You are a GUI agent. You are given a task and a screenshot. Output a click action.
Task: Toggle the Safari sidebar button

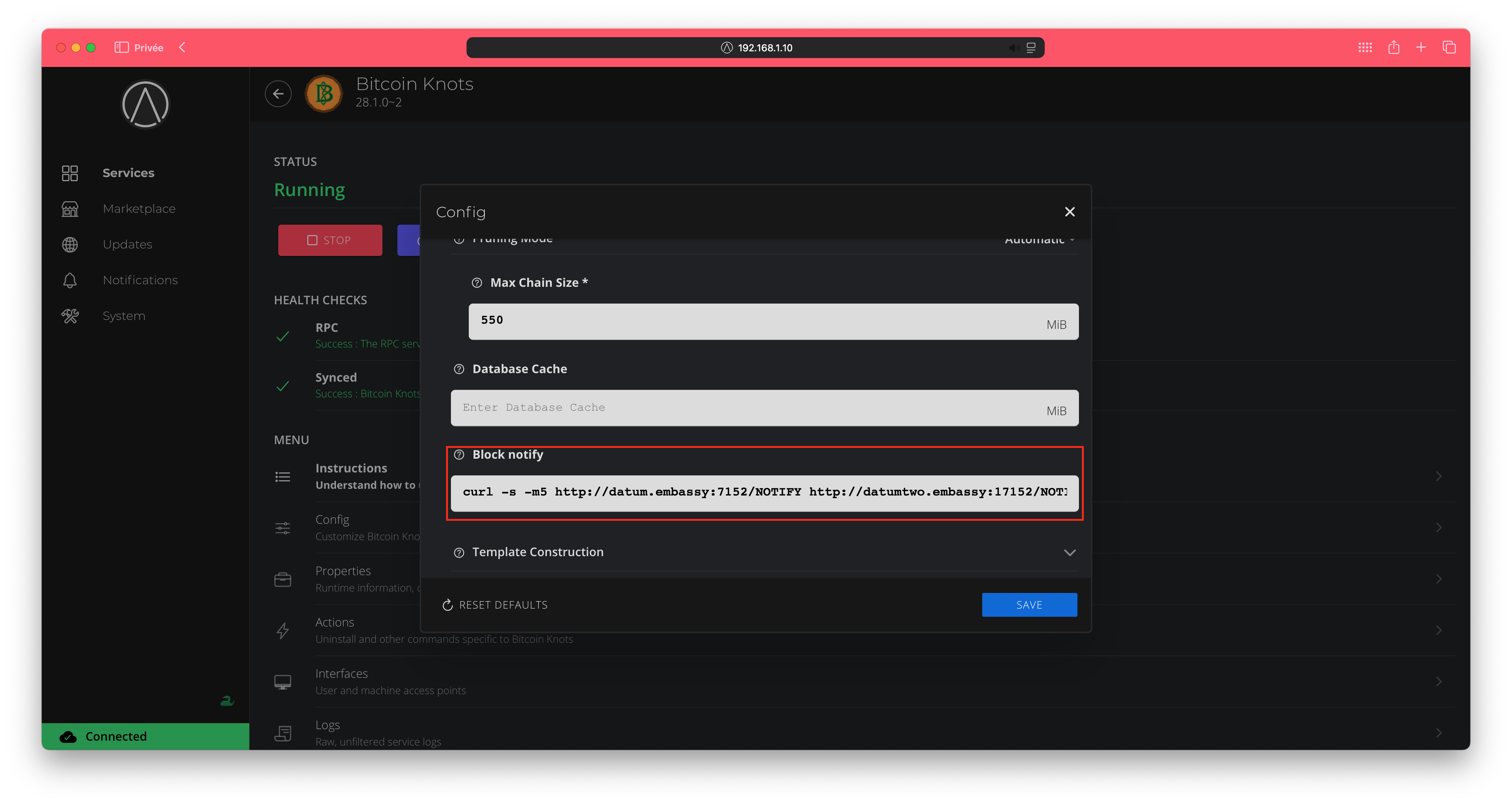(122, 48)
